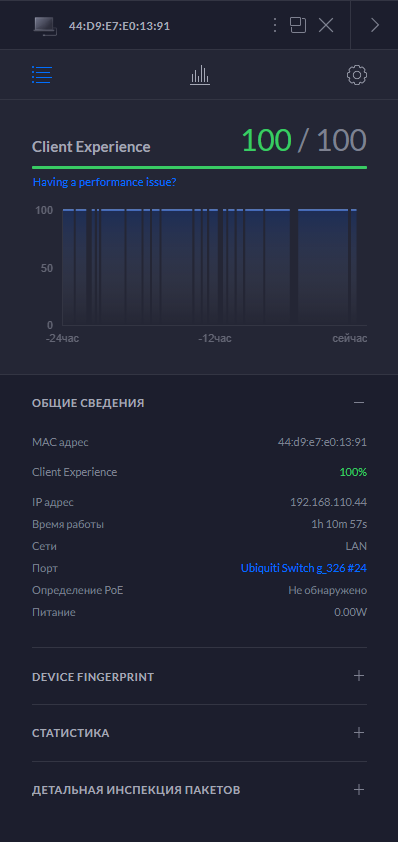This screenshot has width=398, height=842.
Task: Pop out the panel with the window icon
Action: point(298,25)
